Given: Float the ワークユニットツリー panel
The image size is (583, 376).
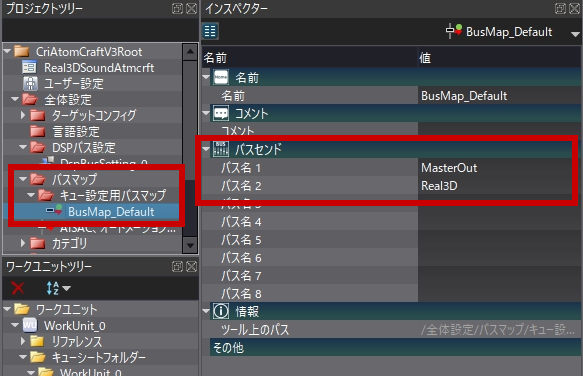Looking at the screenshot, I should point(177,267).
